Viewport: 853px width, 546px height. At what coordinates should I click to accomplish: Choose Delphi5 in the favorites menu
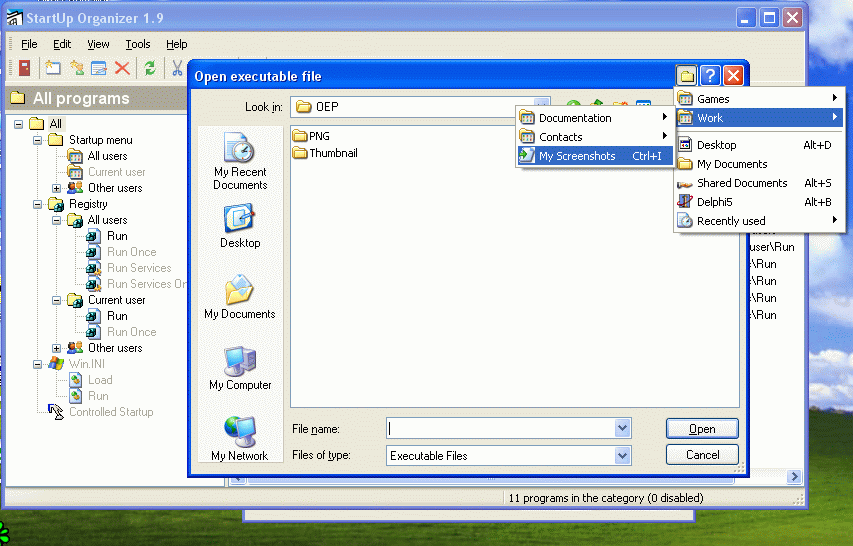coord(715,202)
